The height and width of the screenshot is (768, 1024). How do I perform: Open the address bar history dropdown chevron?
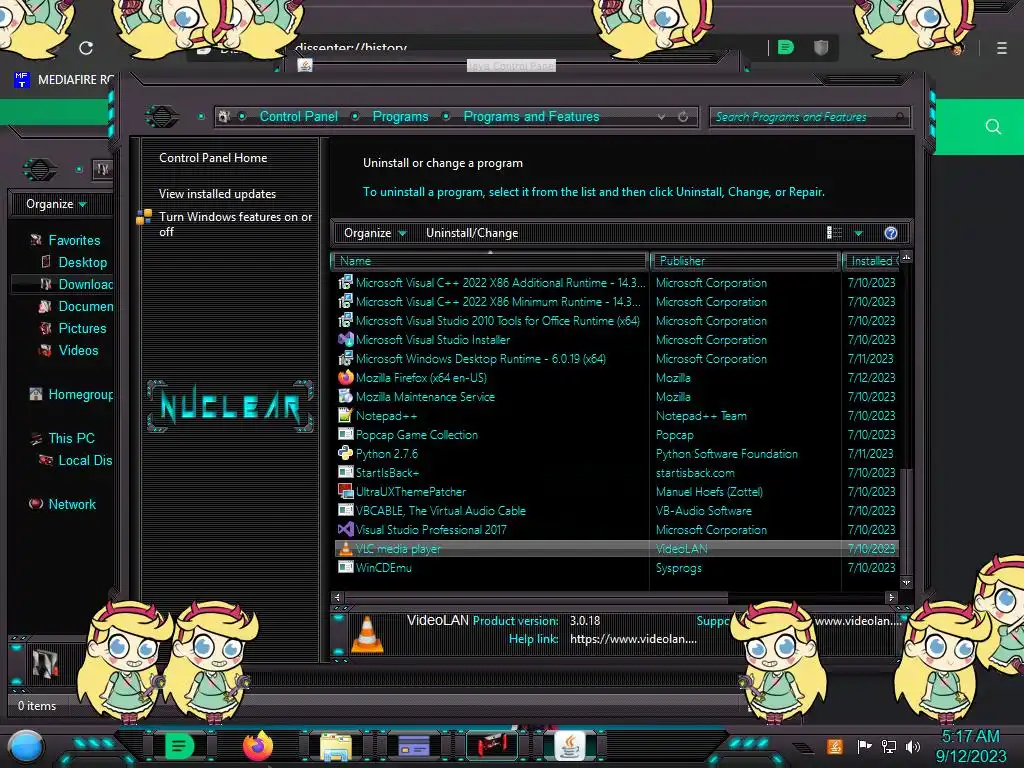coord(662,117)
